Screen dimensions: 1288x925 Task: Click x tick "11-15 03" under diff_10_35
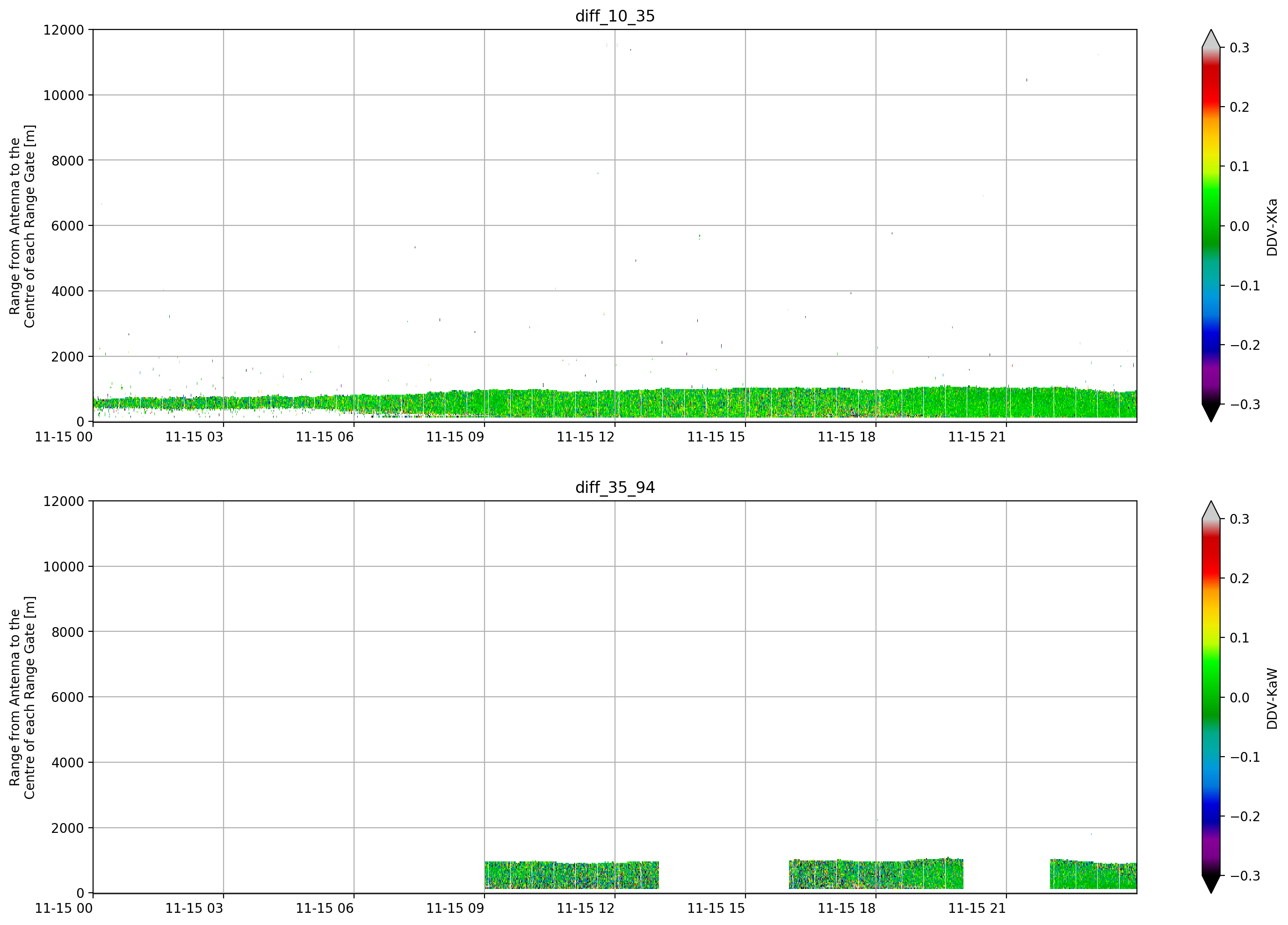(194, 437)
